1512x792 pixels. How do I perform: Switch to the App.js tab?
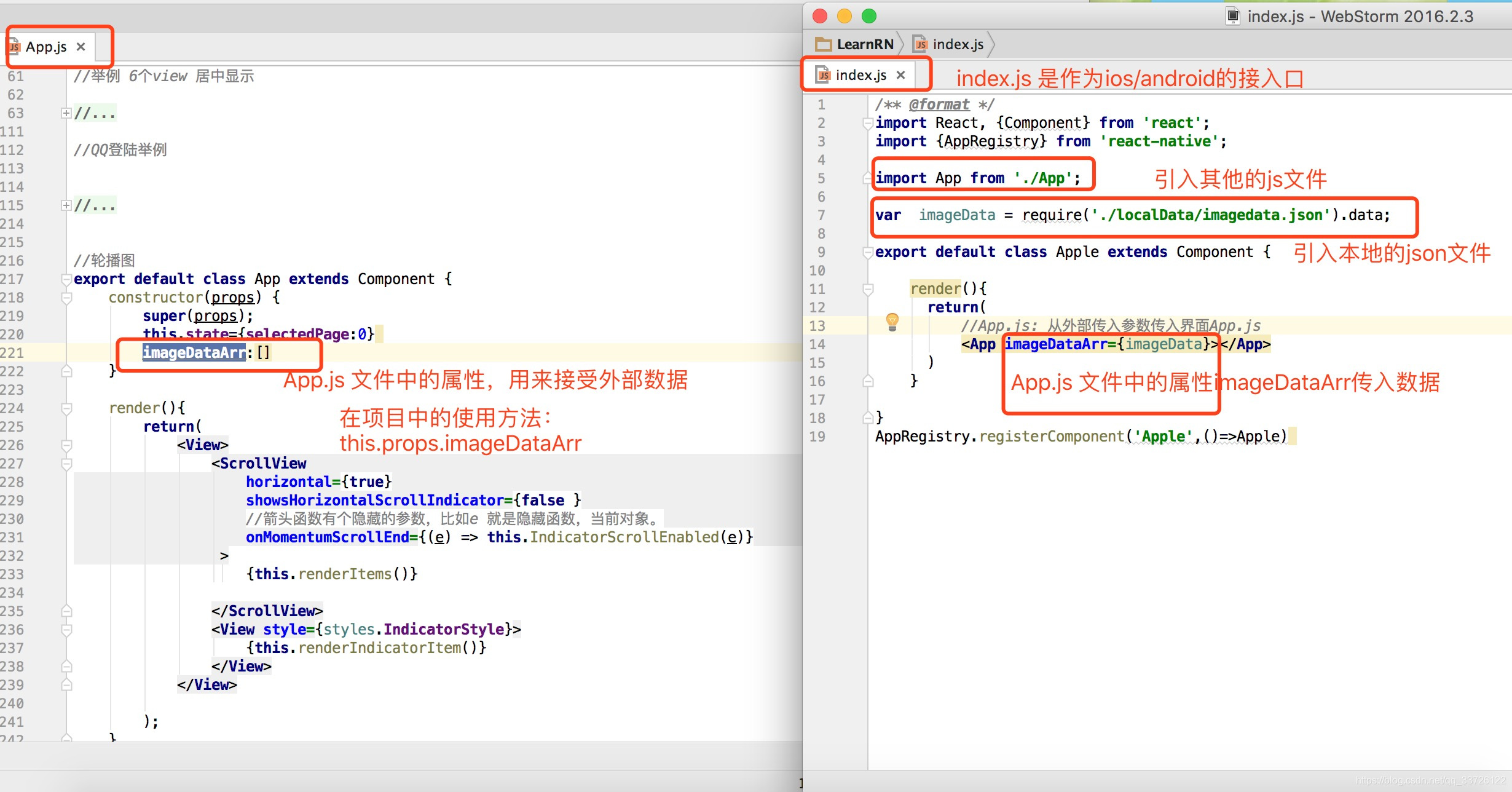click(x=46, y=47)
